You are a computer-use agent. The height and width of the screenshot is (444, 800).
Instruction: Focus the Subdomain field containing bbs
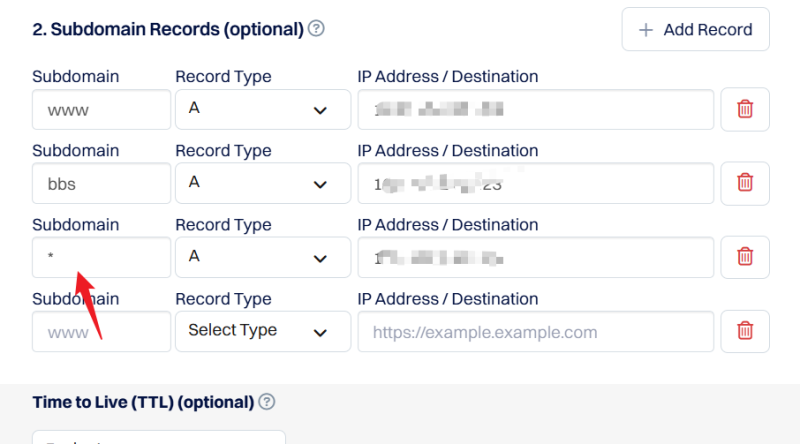click(101, 183)
